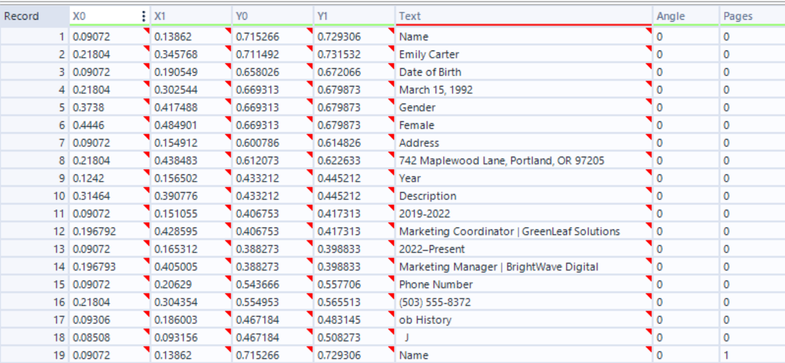
Task: Select Y0 value 0.658026
Action: pos(272,72)
